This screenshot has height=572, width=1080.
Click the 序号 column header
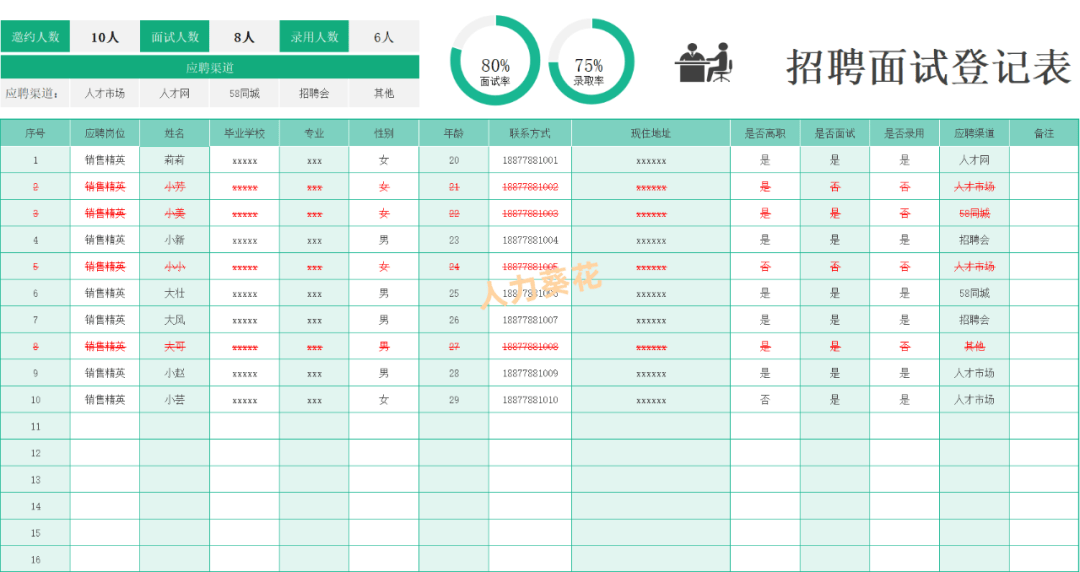(35, 134)
